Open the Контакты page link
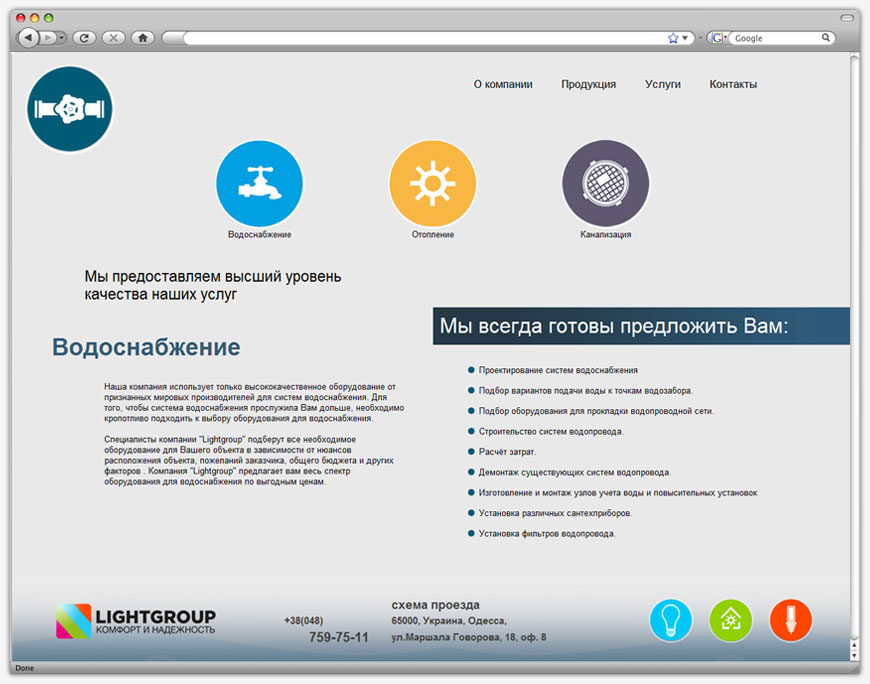This screenshot has width=870, height=684. point(733,85)
